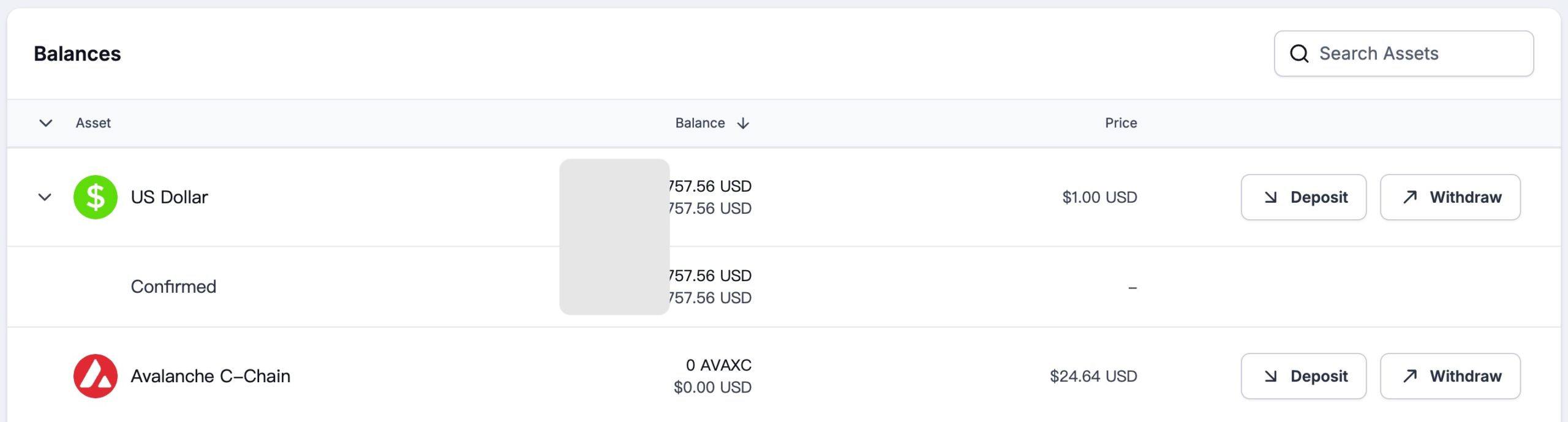Sort by the Balance column header

click(x=700, y=123)
